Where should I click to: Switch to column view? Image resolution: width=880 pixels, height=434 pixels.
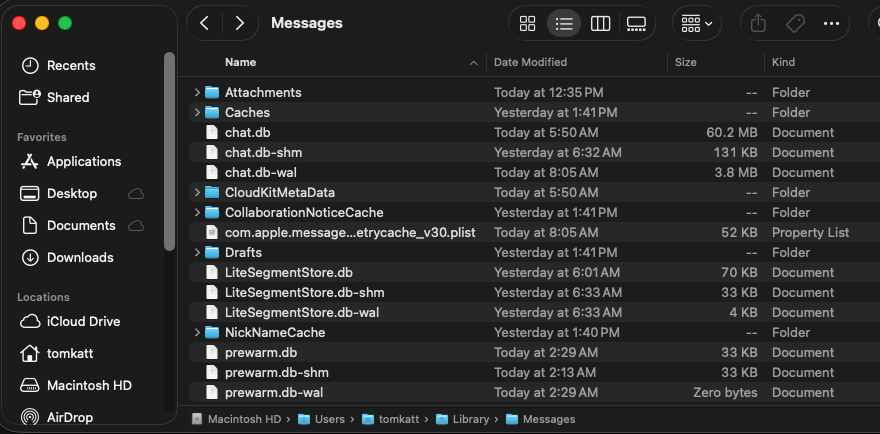(601, 24)
